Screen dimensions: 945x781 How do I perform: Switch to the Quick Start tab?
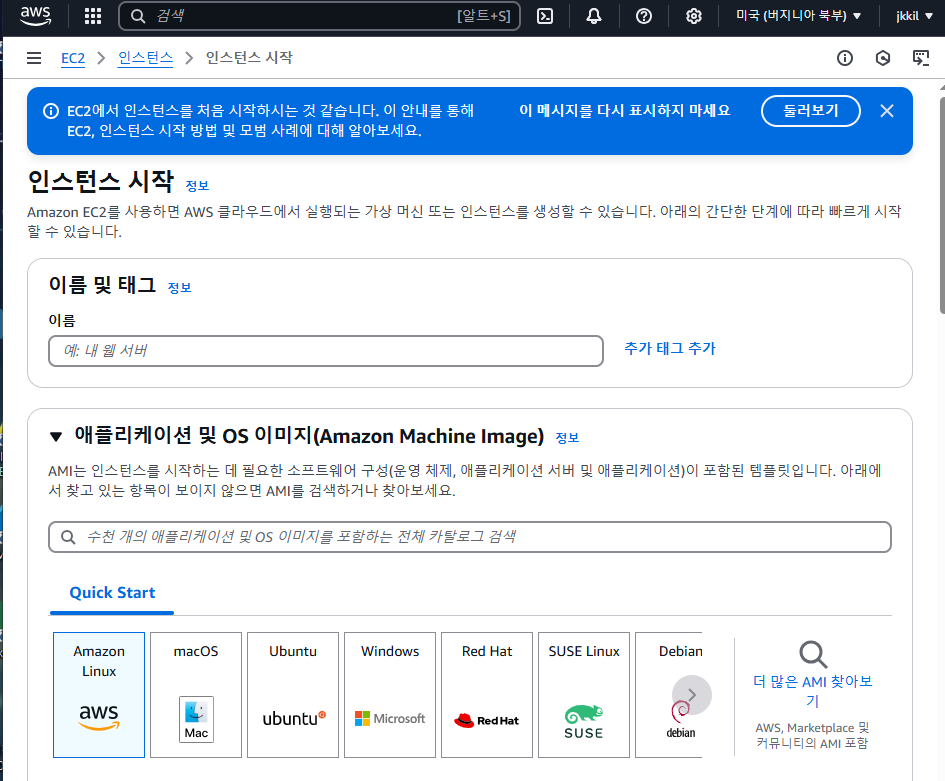click(x=112, y=593)
